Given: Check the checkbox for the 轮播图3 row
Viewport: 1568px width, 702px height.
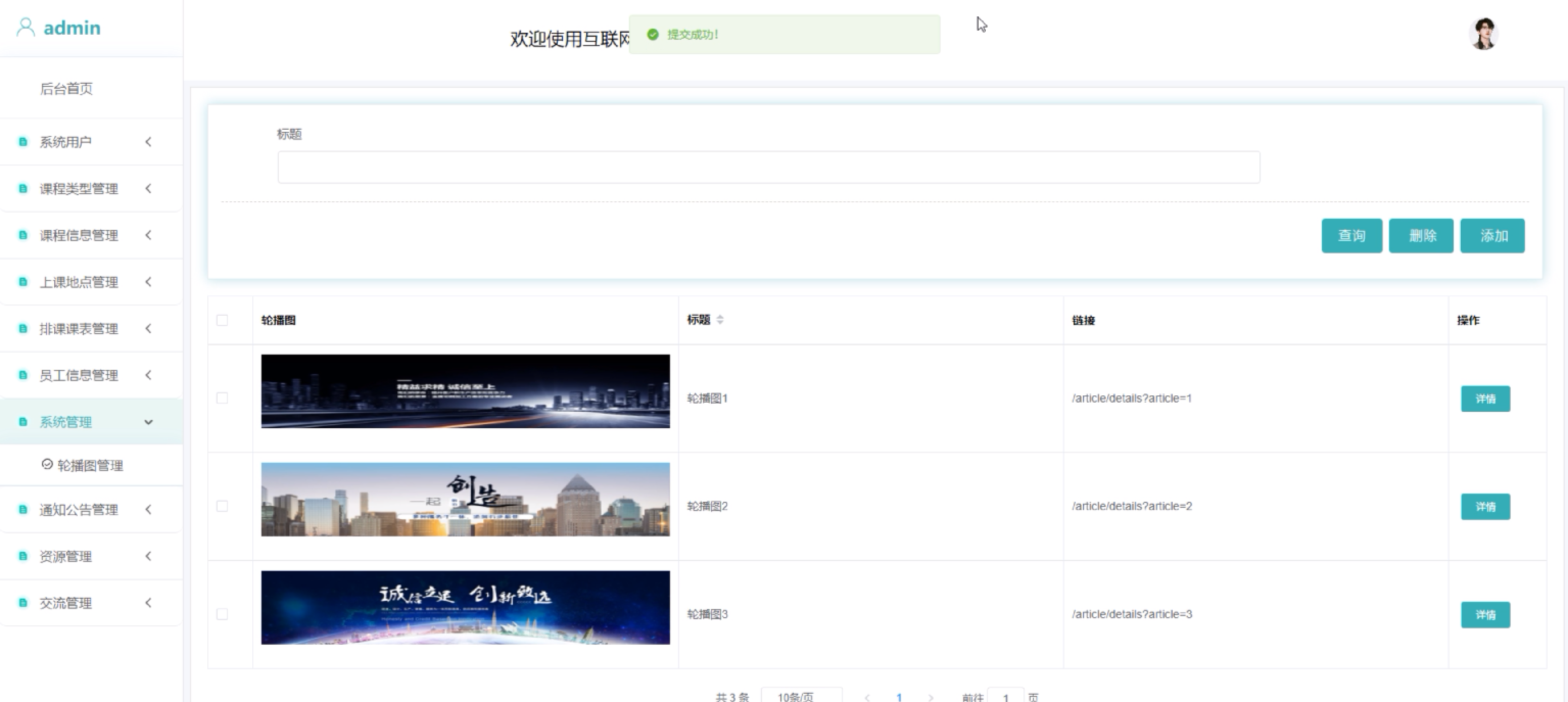Looking at the screenshot, I should coord(222,614).
